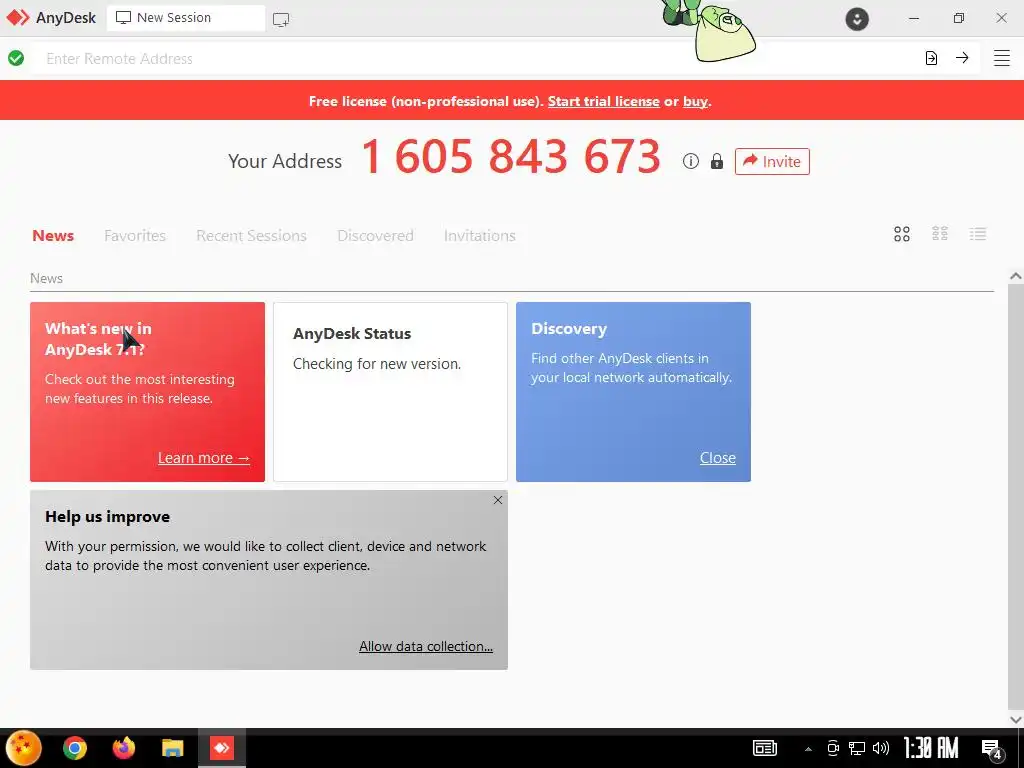Click the green connection status checkmark

tap(16, 58)
